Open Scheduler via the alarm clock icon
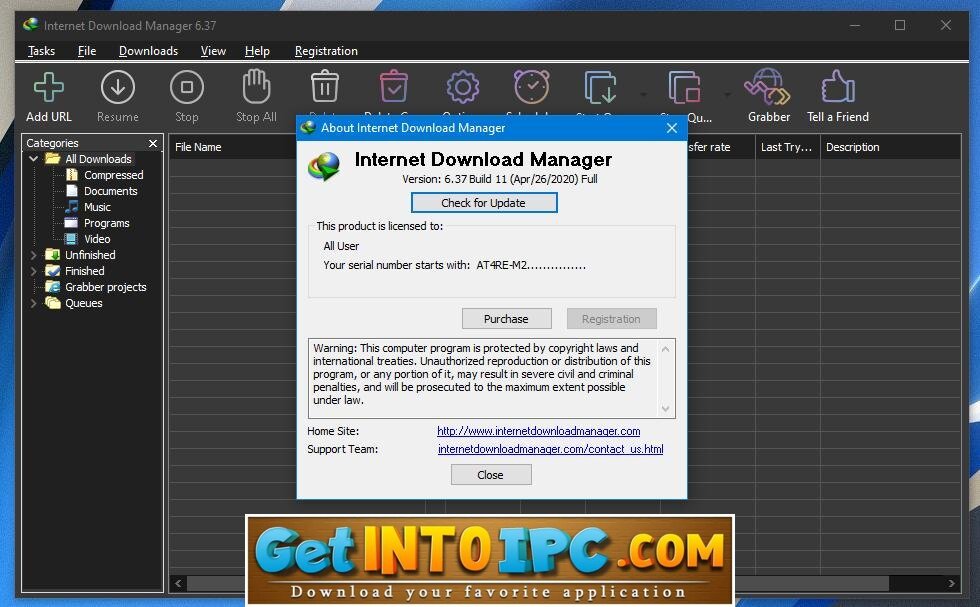 531,86
